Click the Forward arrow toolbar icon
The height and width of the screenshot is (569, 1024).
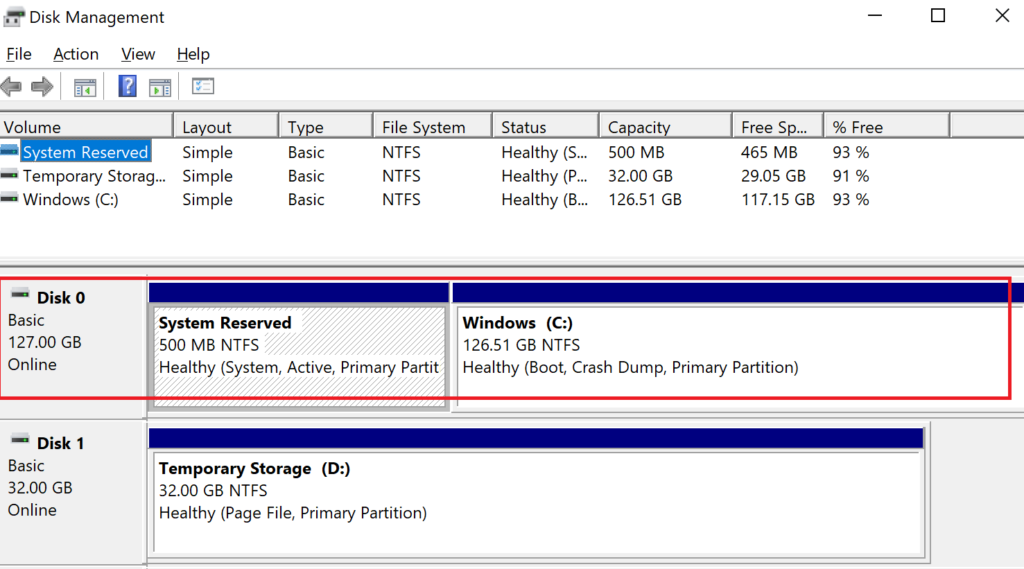point(42,86)
